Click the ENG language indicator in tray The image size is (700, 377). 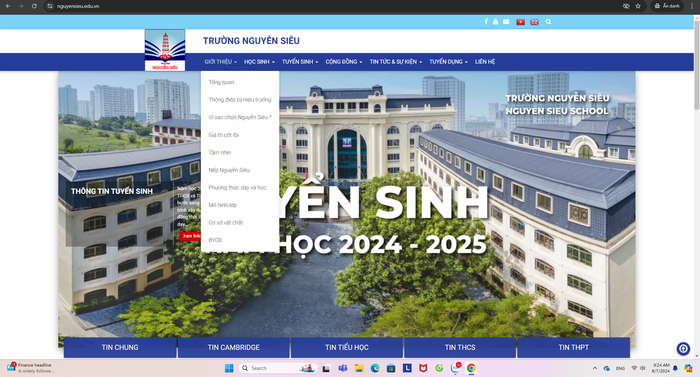tap(621, 369)
